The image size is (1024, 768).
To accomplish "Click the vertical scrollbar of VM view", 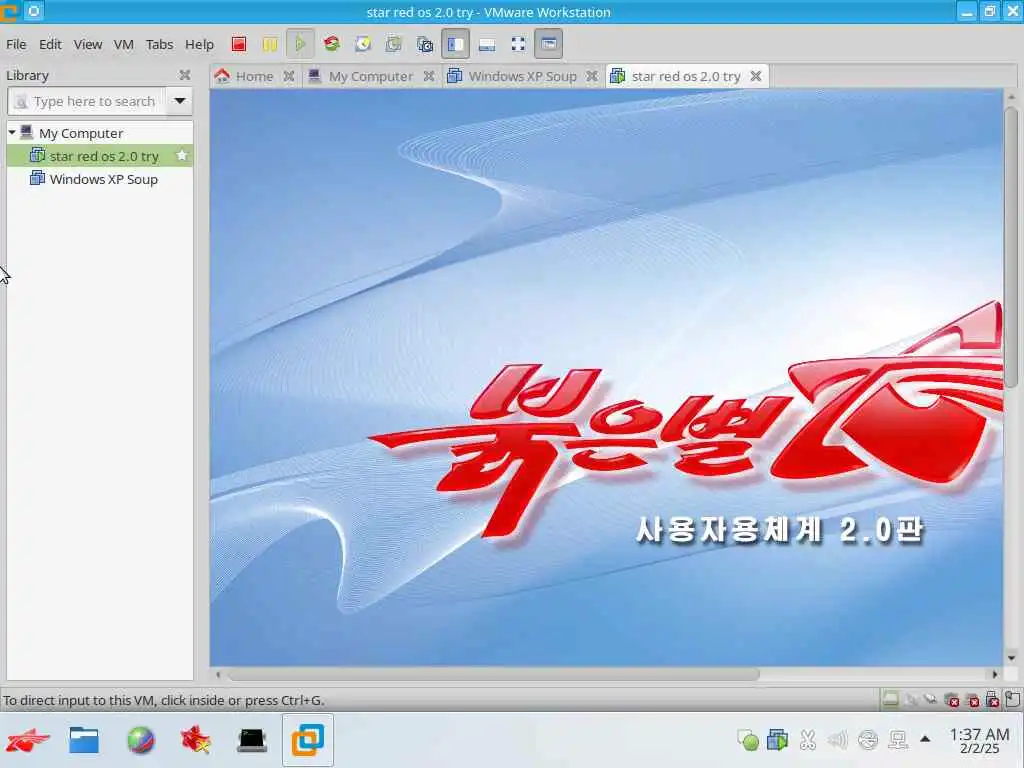I will tap(1011, 247).
